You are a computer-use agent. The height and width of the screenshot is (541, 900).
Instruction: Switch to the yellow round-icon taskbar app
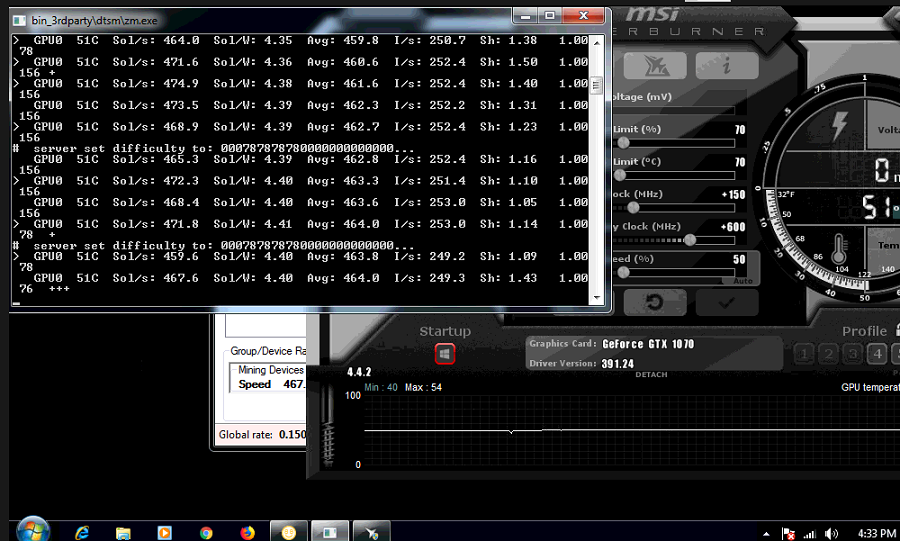[x=289, y=532]
